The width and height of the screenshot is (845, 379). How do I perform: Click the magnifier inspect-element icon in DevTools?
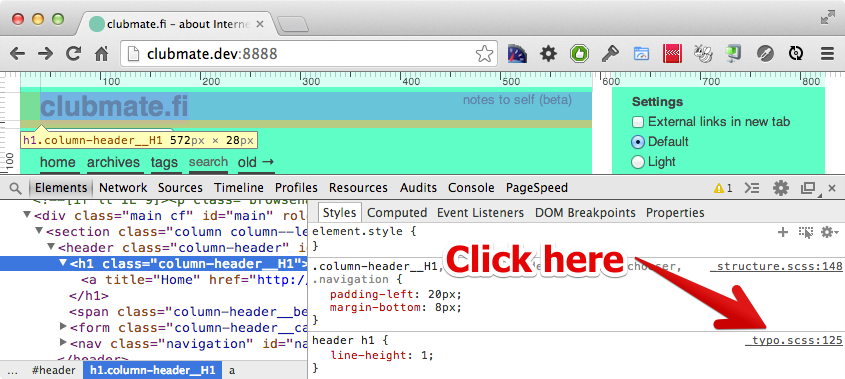[16, 188]
